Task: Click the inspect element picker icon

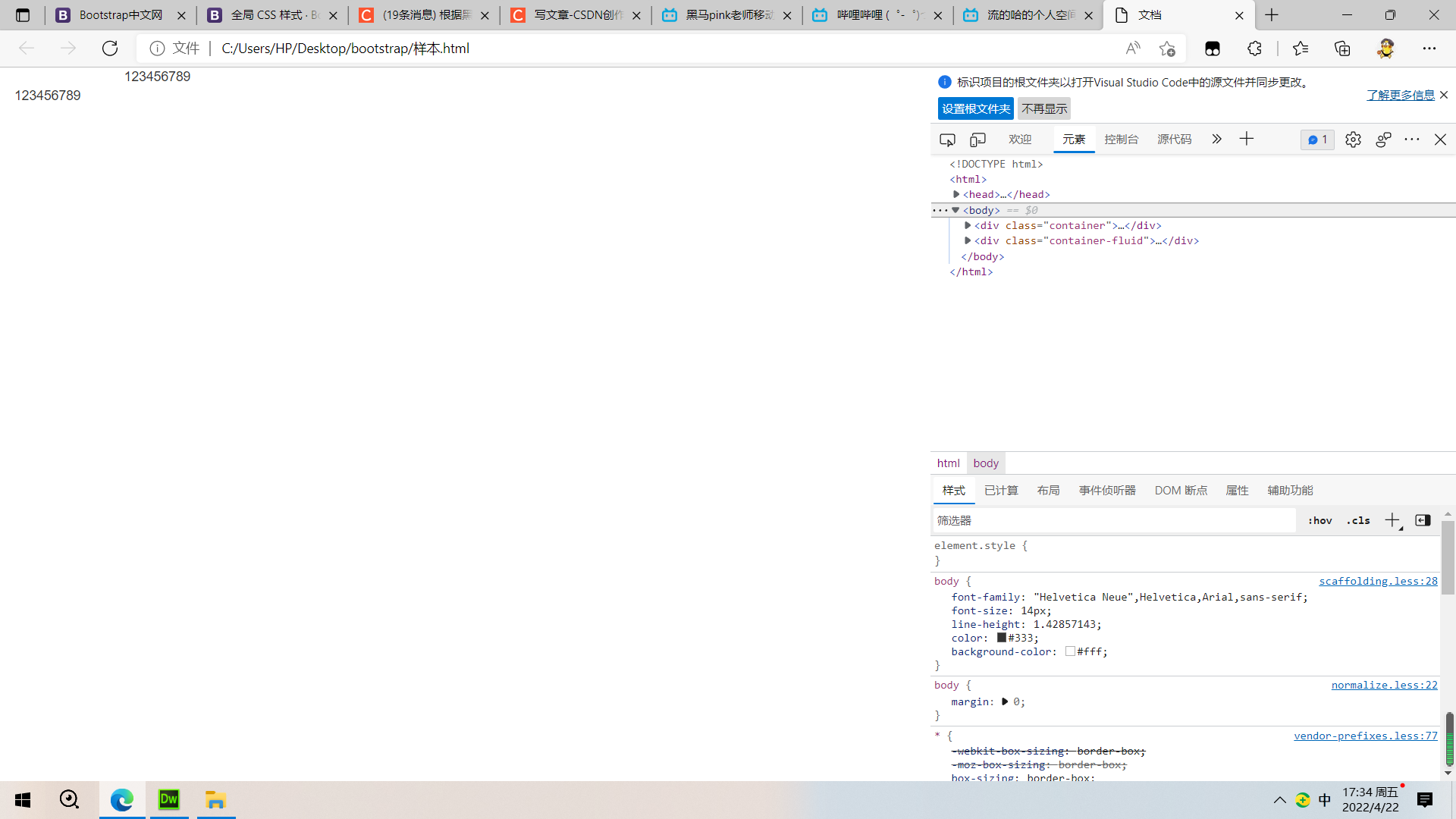Action: pos(947,140)
